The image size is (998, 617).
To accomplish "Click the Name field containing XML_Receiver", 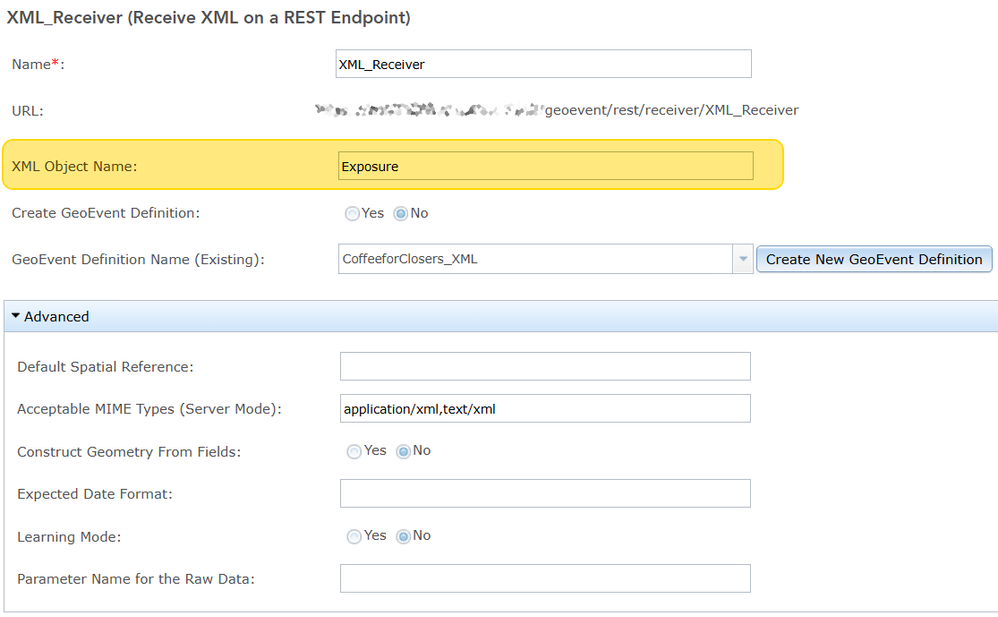I will coord(544,64).
